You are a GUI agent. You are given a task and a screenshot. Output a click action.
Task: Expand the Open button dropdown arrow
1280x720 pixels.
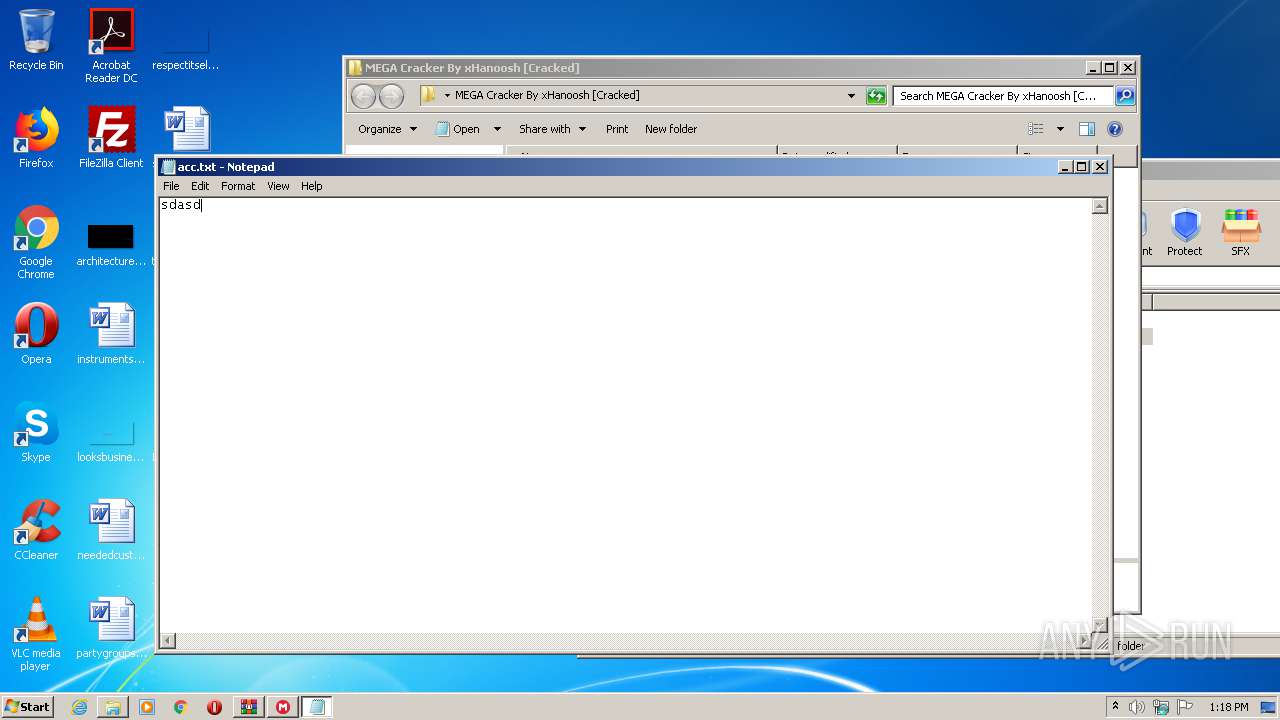click(497, 129)
